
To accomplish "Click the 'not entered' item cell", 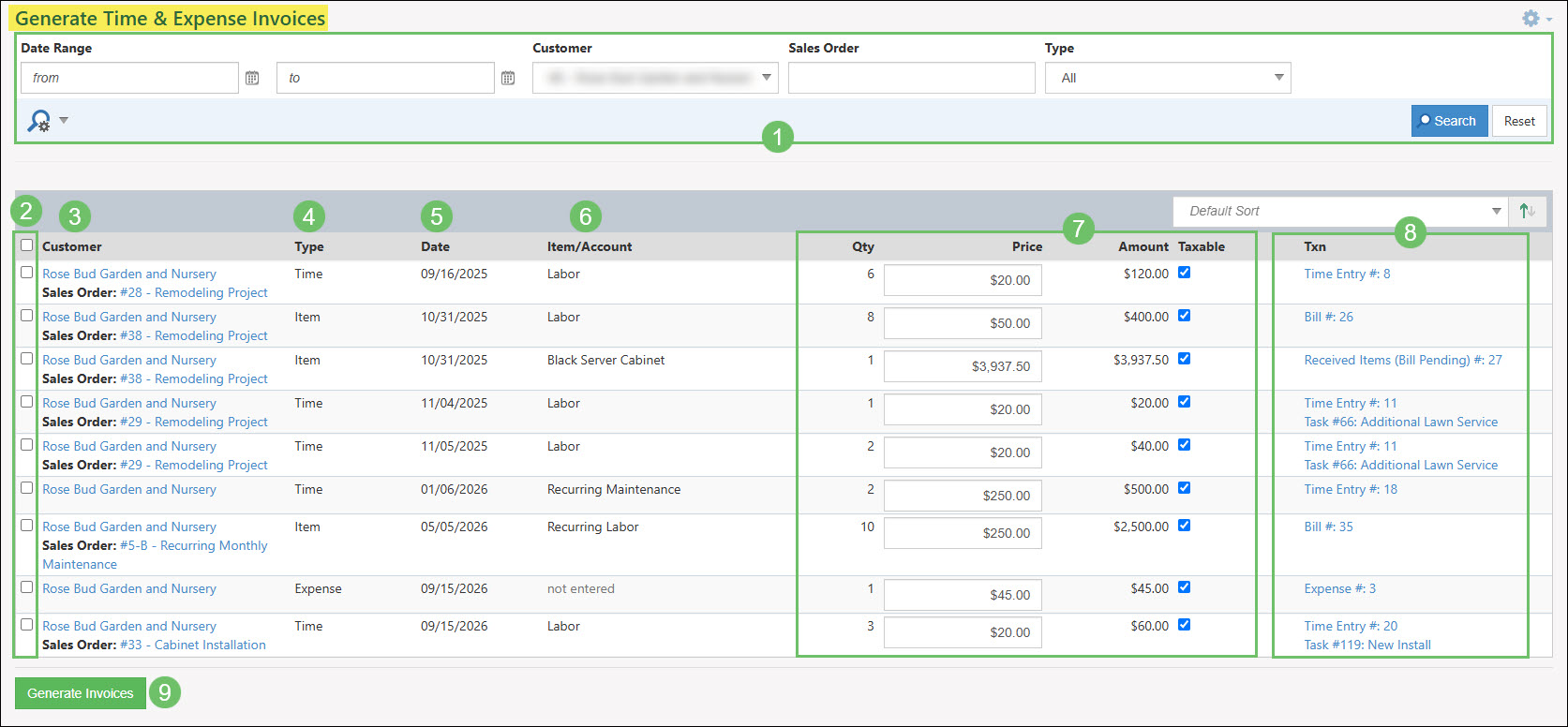I will [x=581, y=588].
